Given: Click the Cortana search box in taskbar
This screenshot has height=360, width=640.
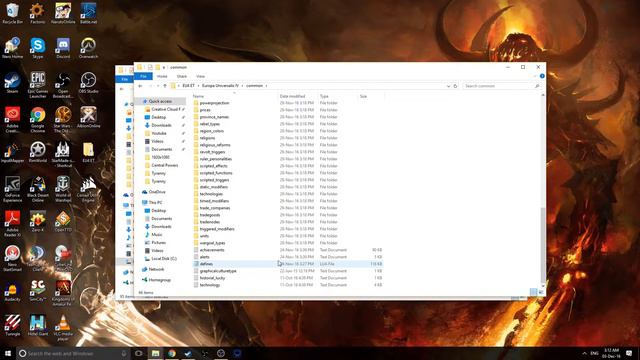Looking at the screenshot, I should [x=73, y=353].
